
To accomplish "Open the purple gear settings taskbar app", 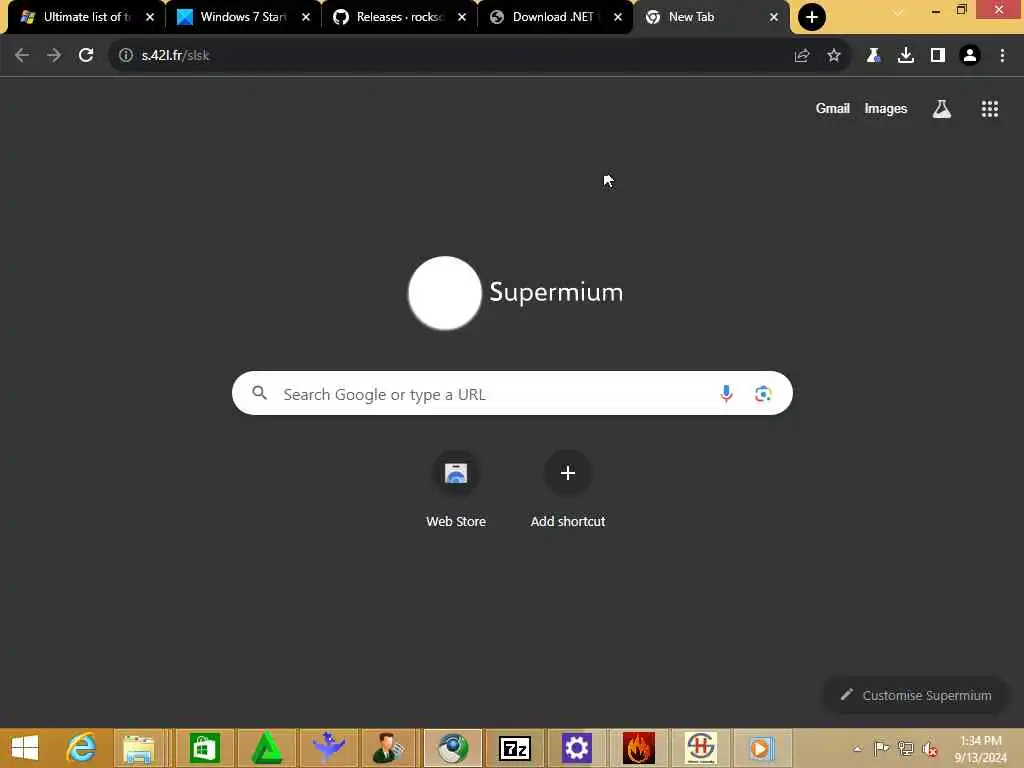I will 577,748.
